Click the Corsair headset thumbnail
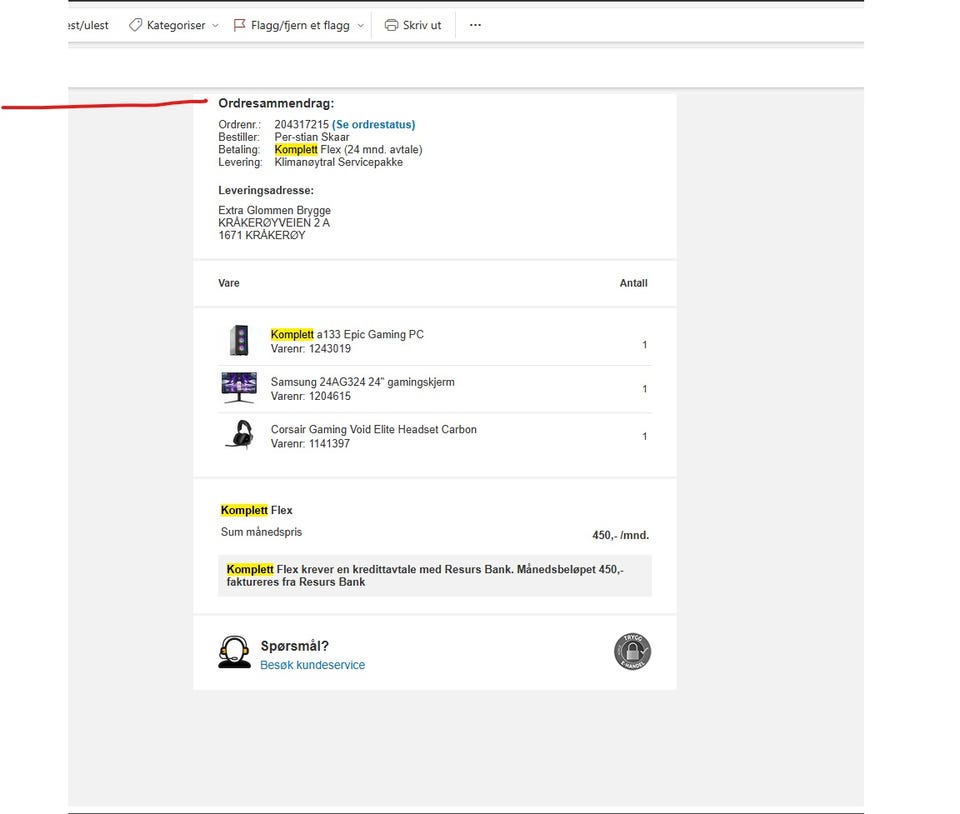This screenshot has width=960, height=814. [240, 435]
